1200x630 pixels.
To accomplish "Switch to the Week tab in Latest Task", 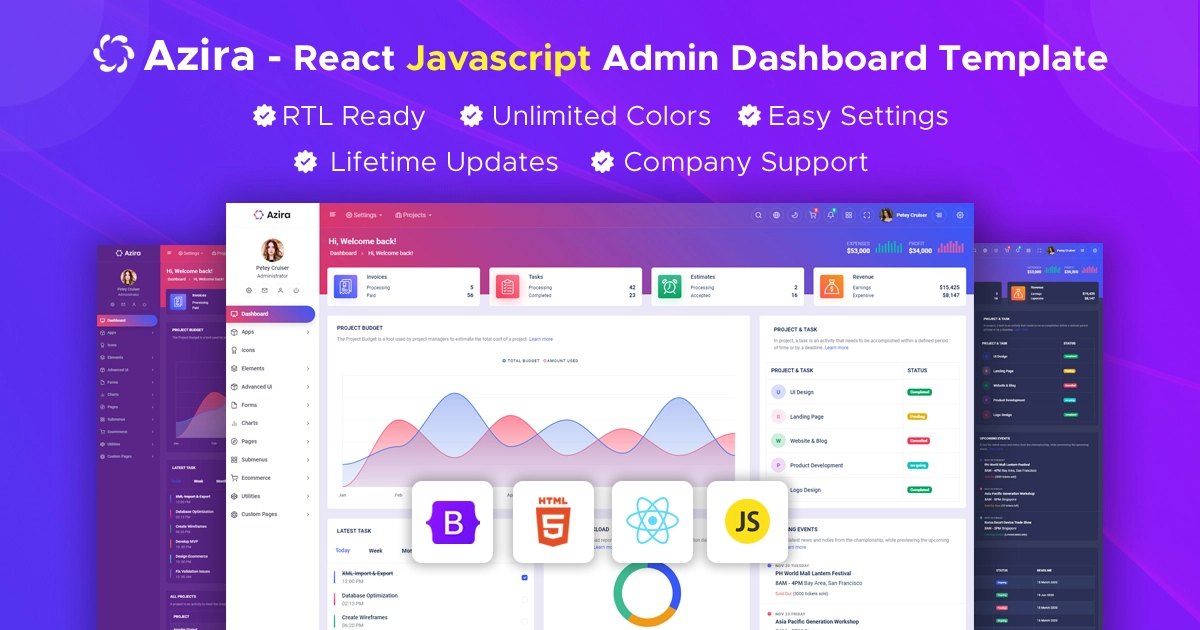I will (375, 550).
